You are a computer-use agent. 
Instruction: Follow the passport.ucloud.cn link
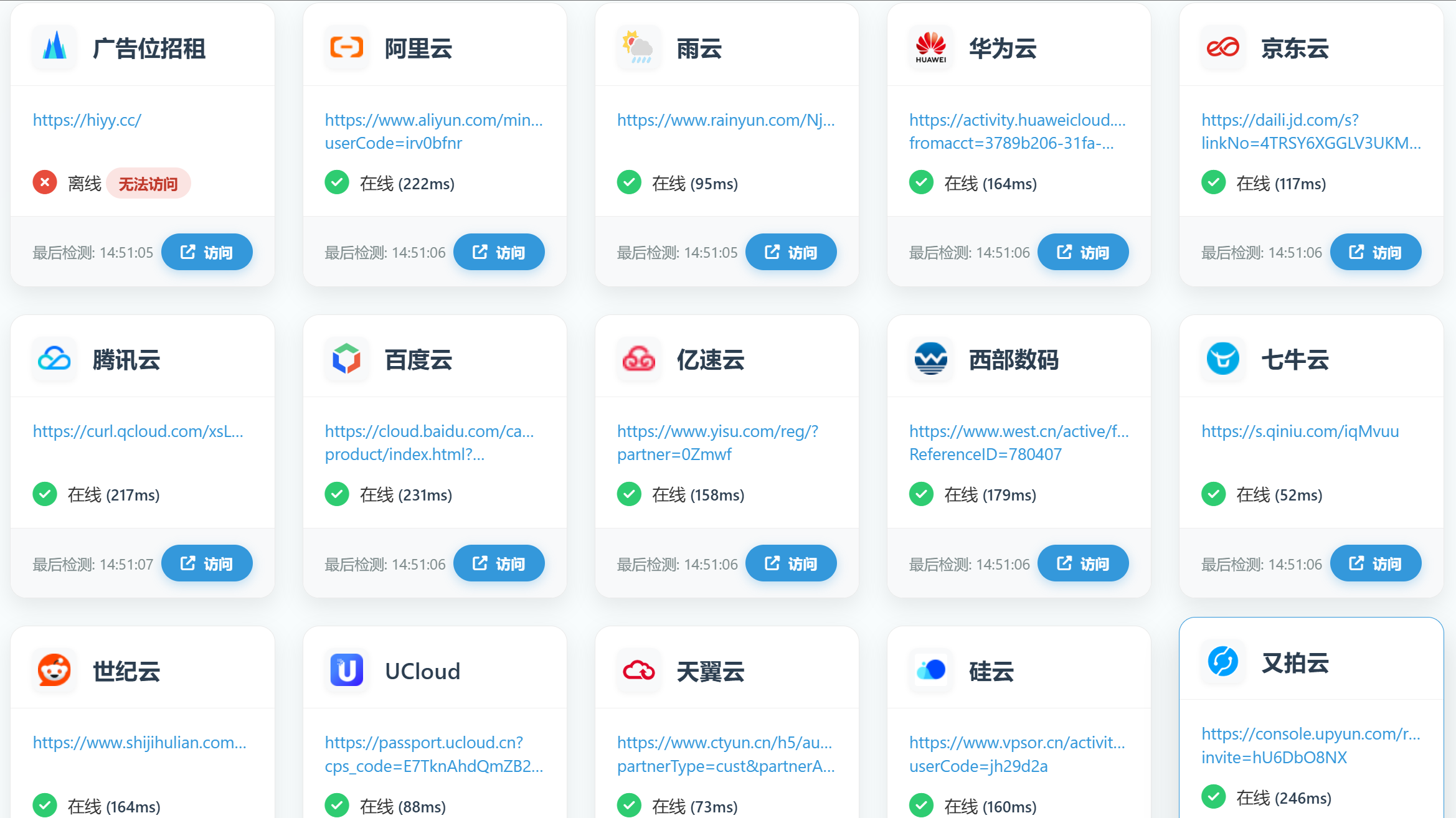pyautogui.click(x=434, y=754)
